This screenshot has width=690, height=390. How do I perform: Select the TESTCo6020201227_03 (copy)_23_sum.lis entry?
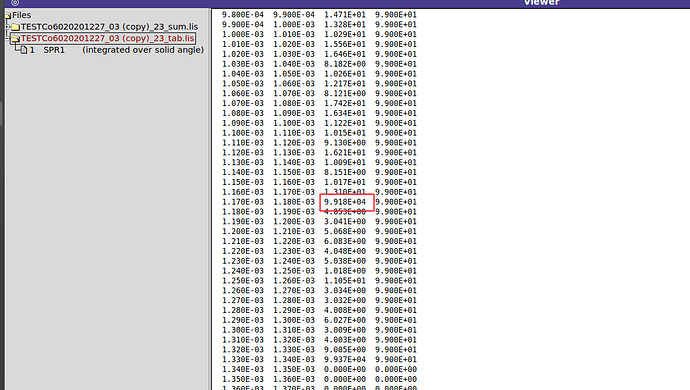pos(110,27)
